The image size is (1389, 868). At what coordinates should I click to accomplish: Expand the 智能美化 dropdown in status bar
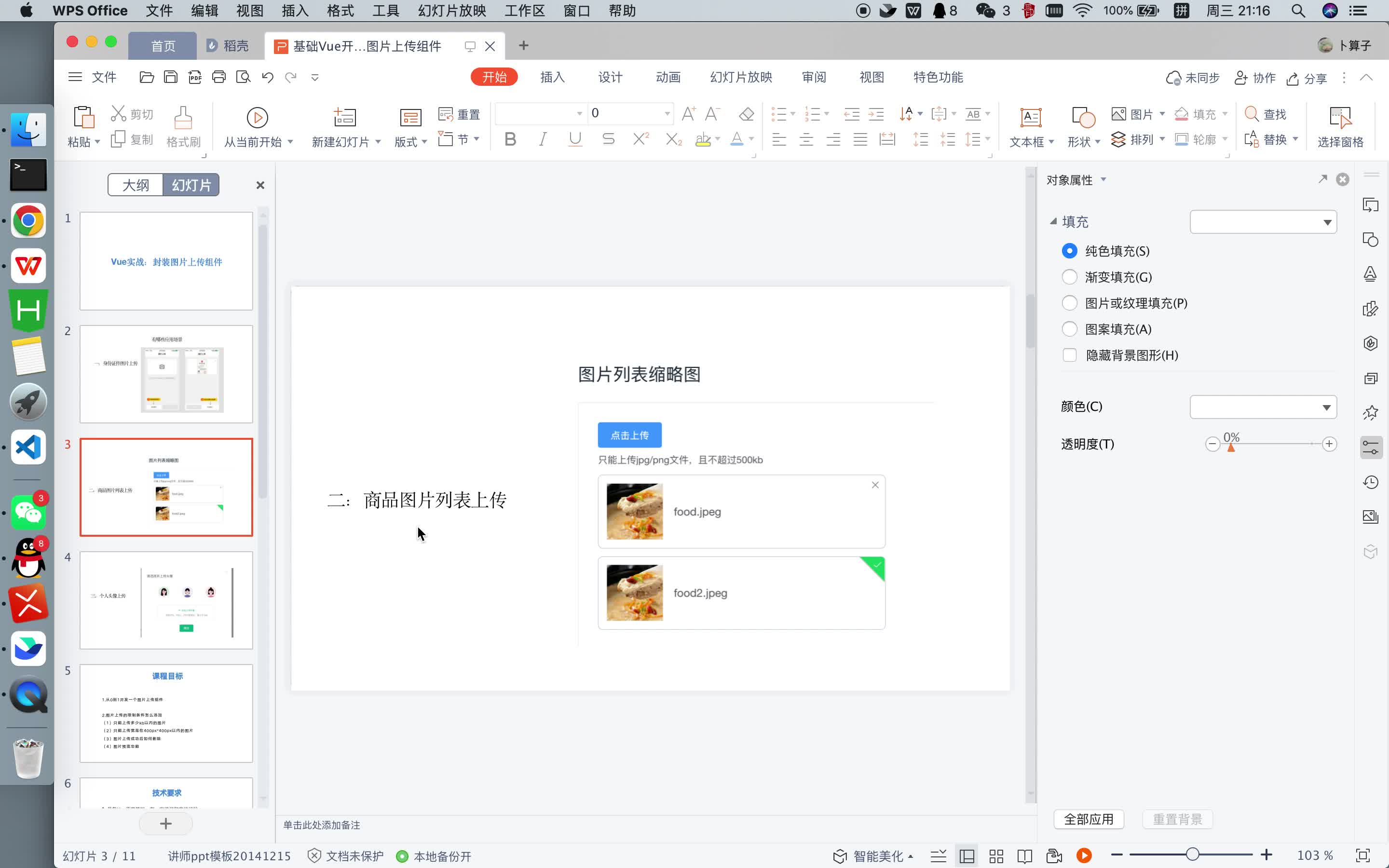pos(912,855)
